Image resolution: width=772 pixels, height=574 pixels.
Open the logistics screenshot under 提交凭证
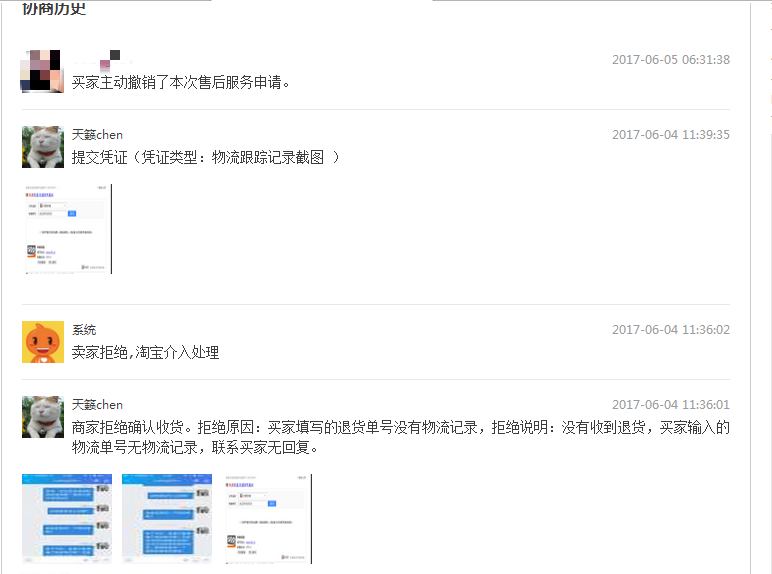click(x=67, y=229)
